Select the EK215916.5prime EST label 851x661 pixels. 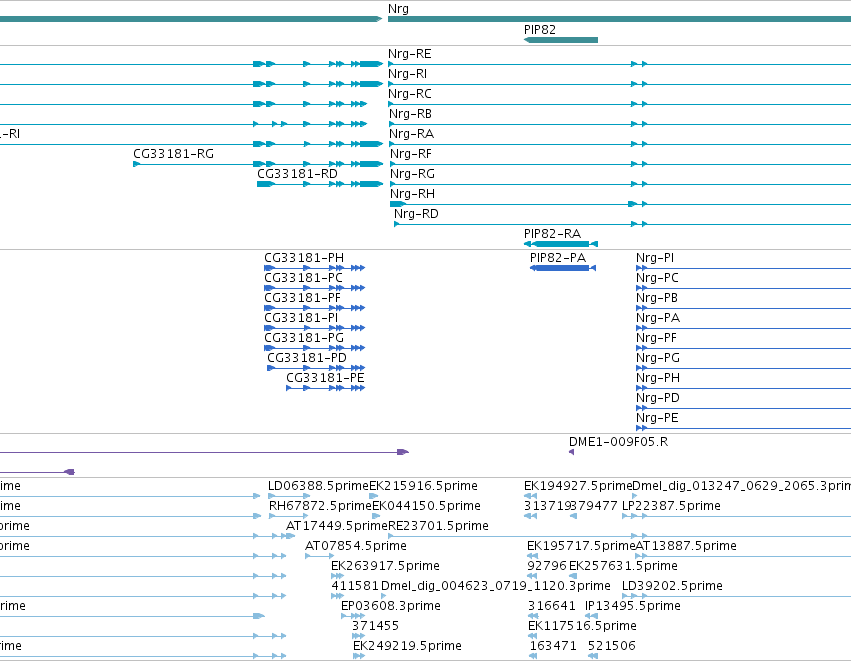pyautogui.click(x=423, y=486)
